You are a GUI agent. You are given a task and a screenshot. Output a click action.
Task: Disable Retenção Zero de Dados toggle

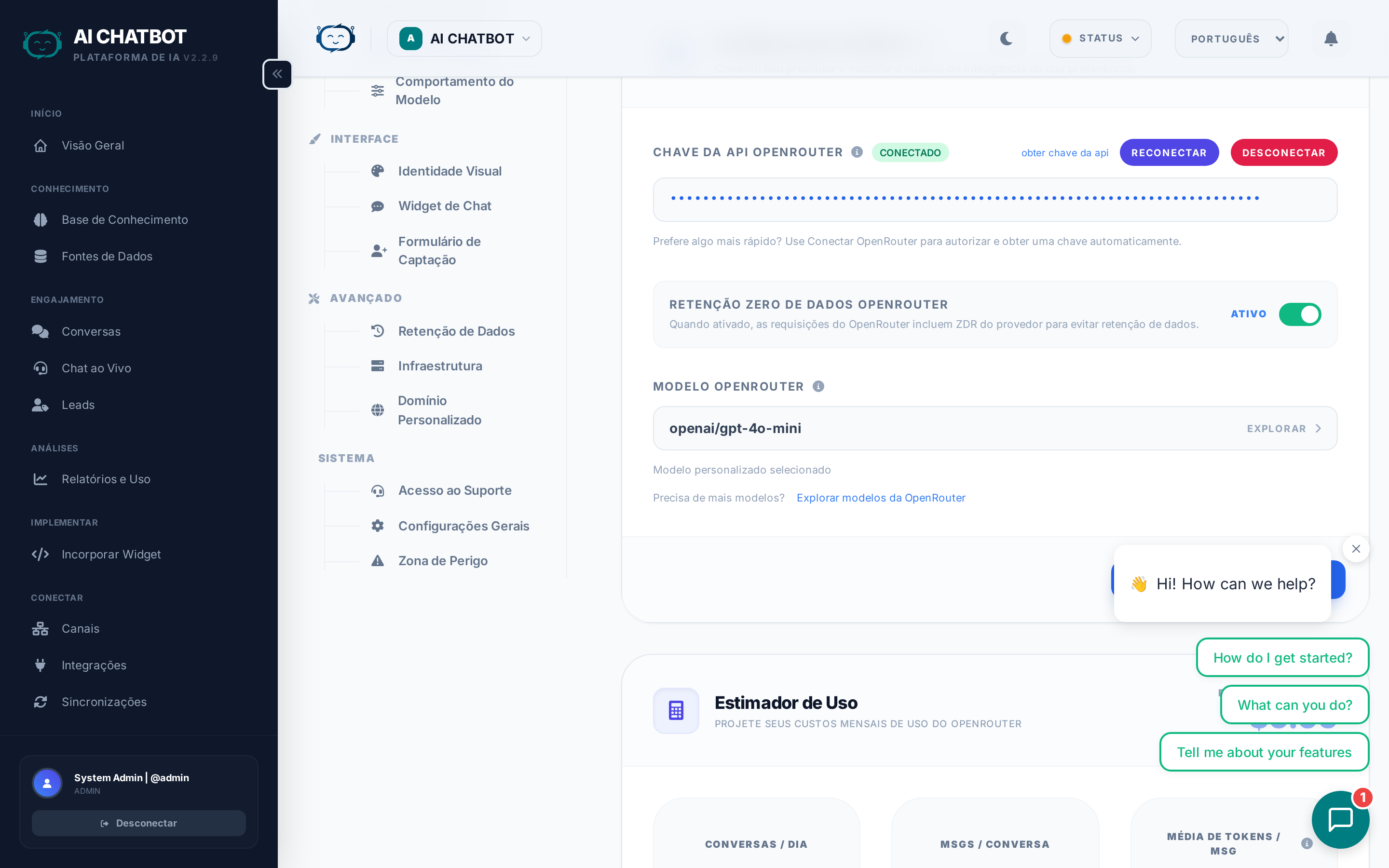pos(1299,314)
